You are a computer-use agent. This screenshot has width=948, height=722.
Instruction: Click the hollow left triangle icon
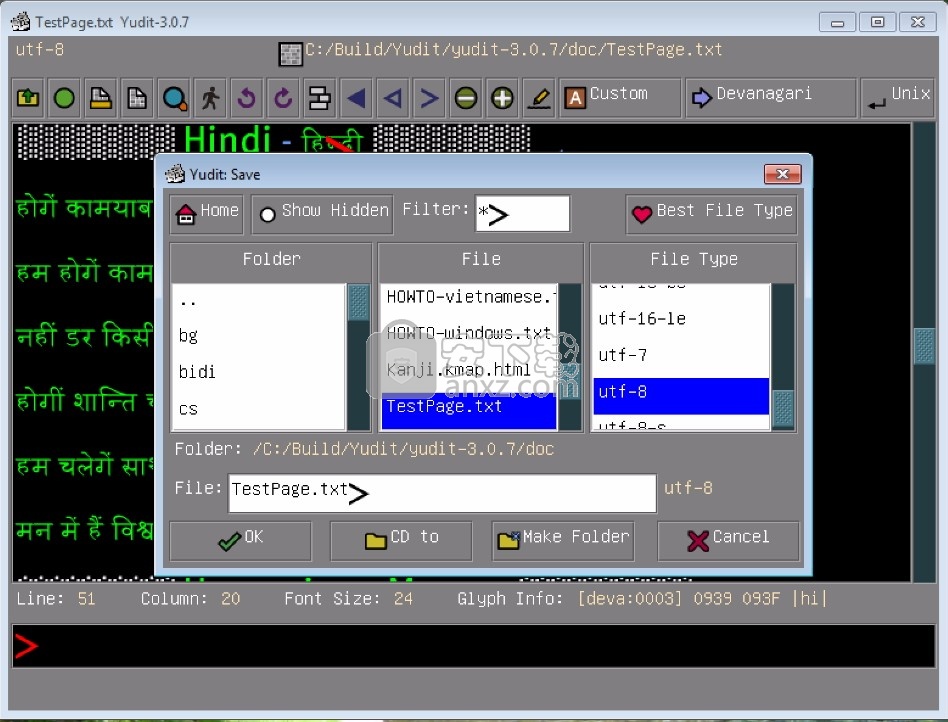[393, 97]
